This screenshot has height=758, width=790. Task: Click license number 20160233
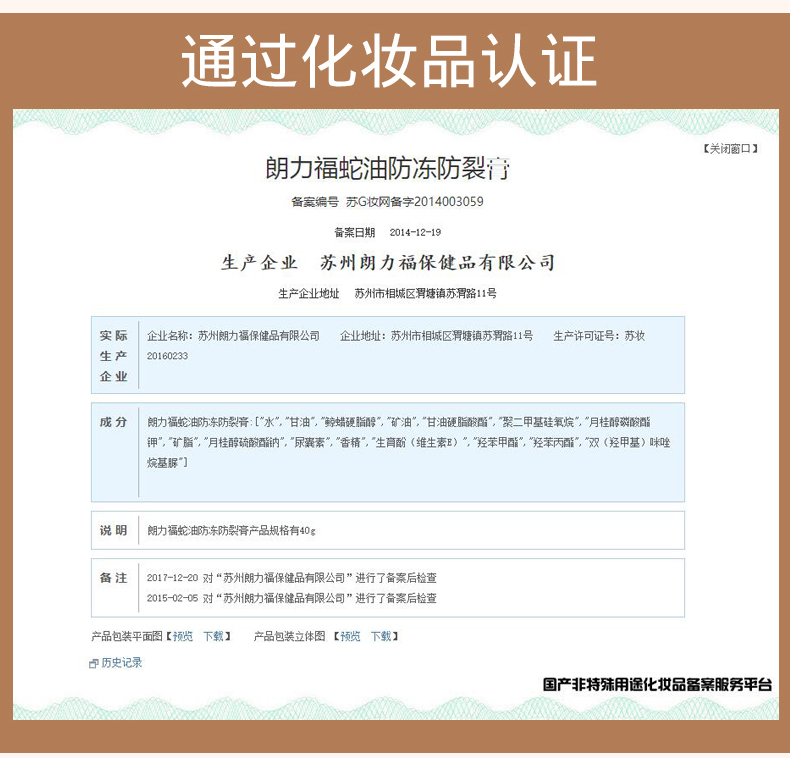point(167,356)
